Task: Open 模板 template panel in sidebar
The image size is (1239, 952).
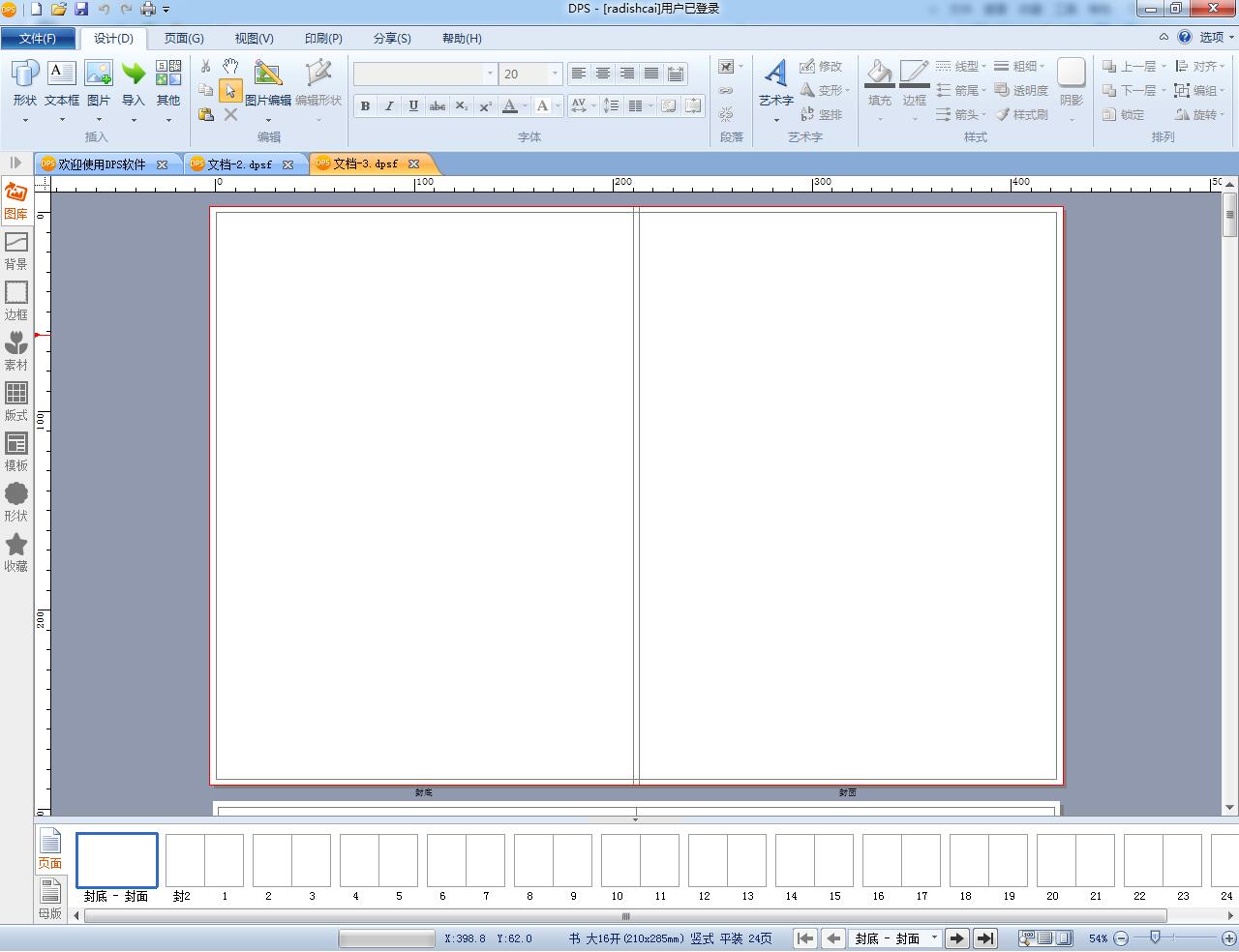Action: tap(16, 452)
